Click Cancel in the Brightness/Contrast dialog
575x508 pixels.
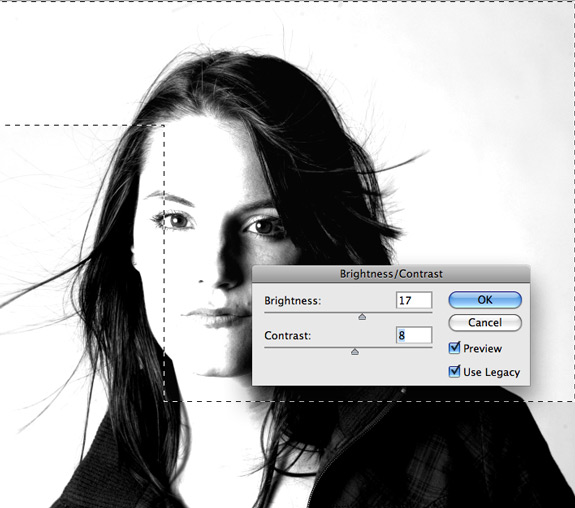tap(485, 322)
